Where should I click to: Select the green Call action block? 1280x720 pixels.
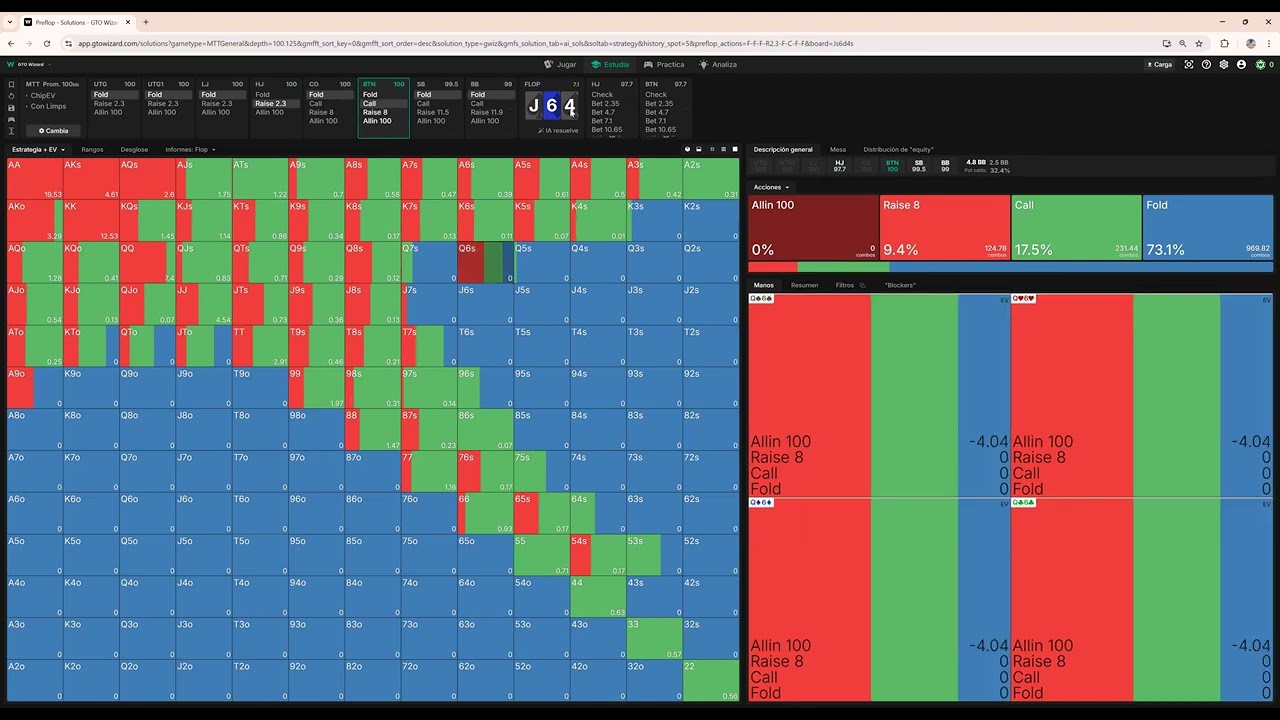(1076, 227)
